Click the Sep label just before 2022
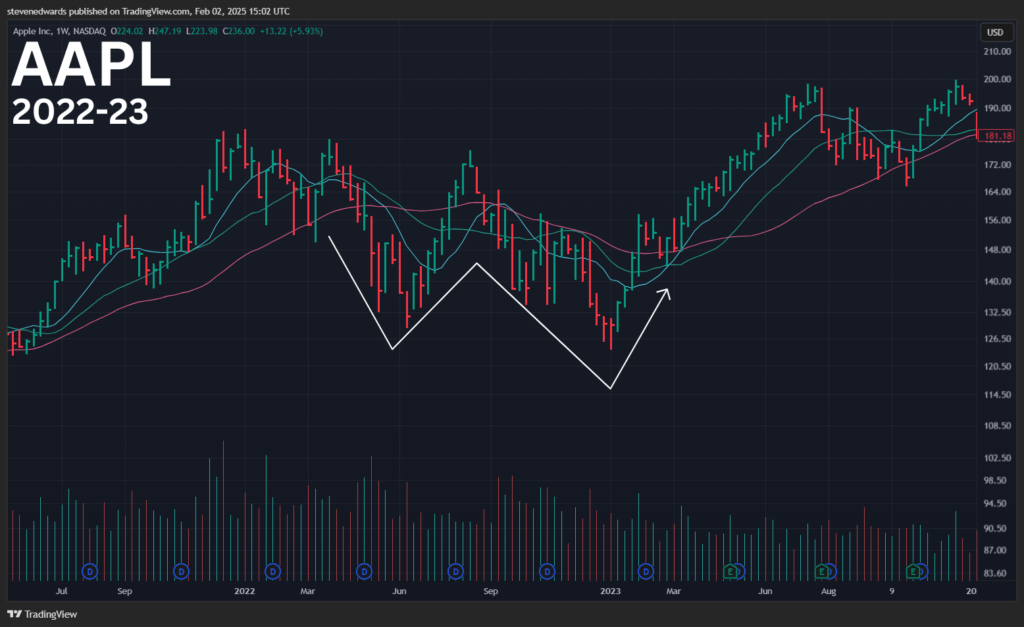The width and height of the screenshot is (1024, 627). coord(124,591)
